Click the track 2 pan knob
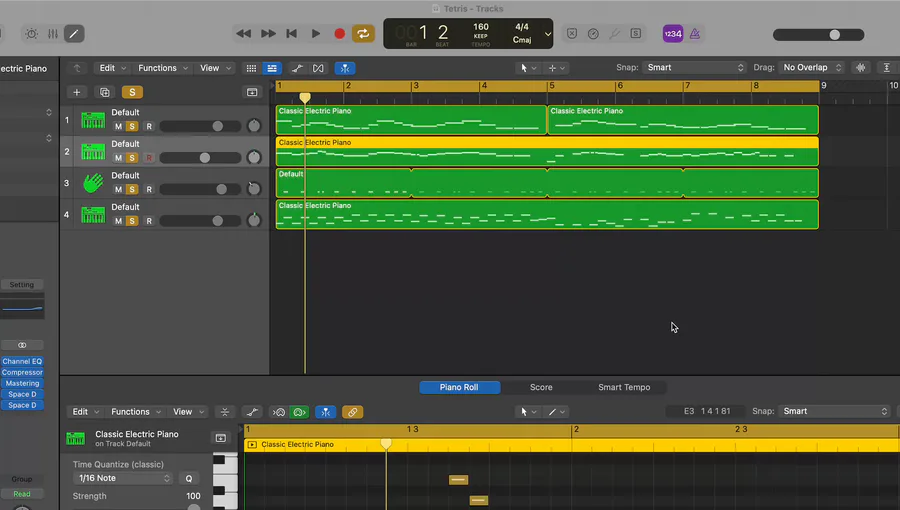This screenshot has height=510, width=900. click(x=254, y=157)
